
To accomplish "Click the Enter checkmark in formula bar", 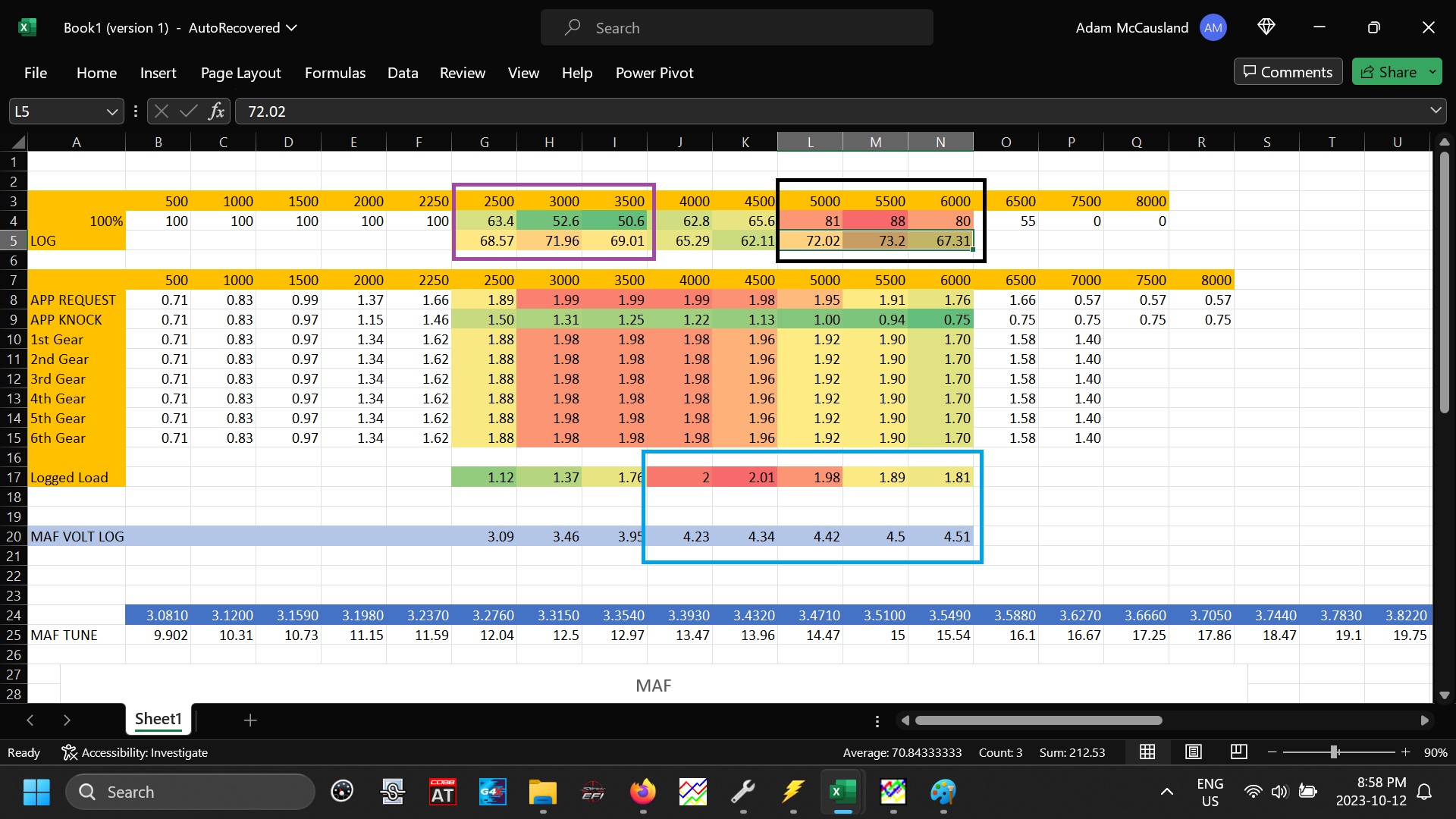I will tap(188, 111).
